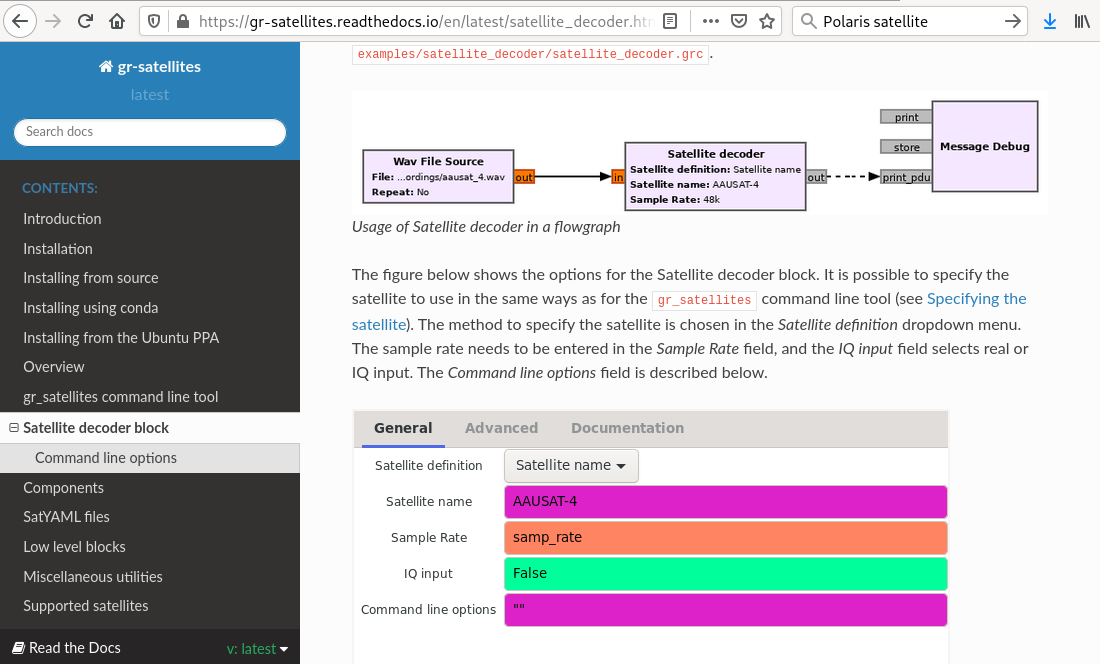The width and height of the screenshot is (1100, 664).
Task: Open the Overview page
Action: point(53,367)
